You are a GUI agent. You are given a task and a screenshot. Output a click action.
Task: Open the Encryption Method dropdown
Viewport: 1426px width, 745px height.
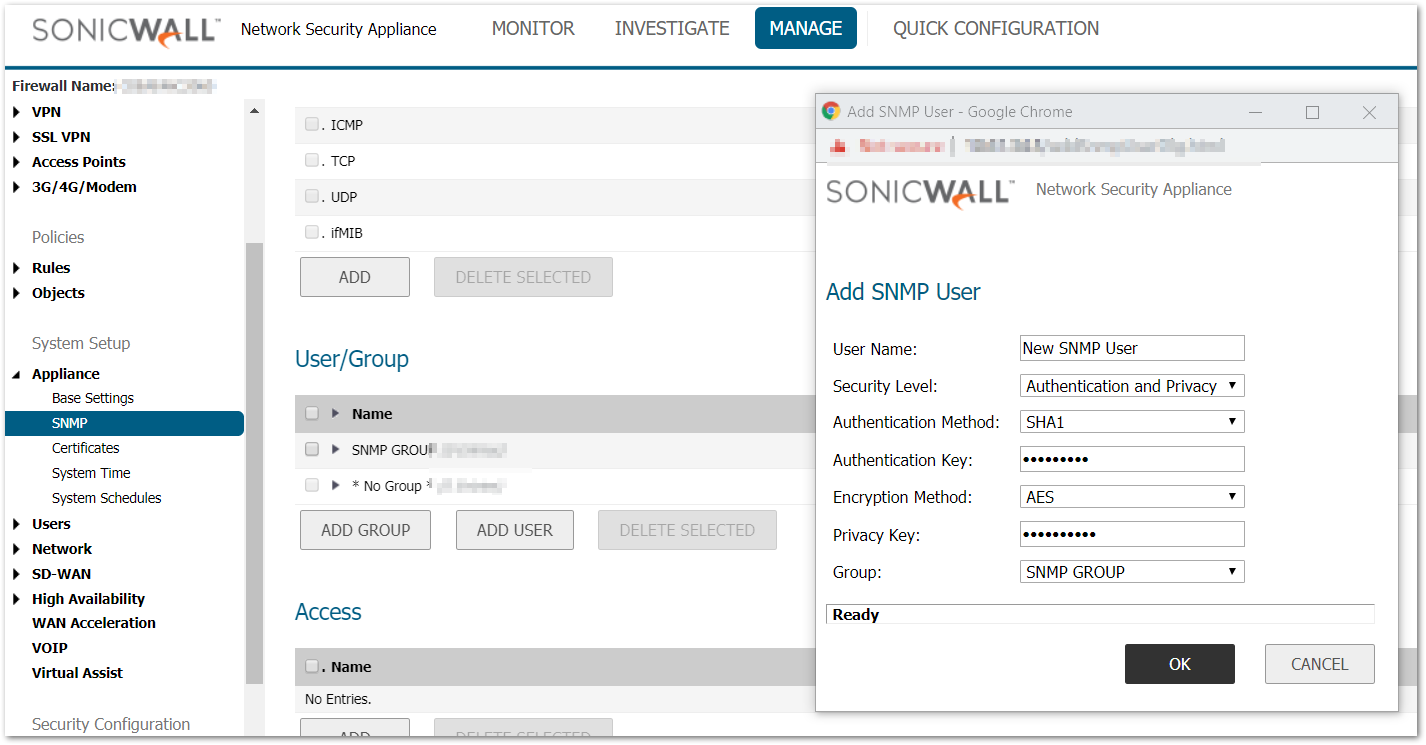click(1132, 497)
